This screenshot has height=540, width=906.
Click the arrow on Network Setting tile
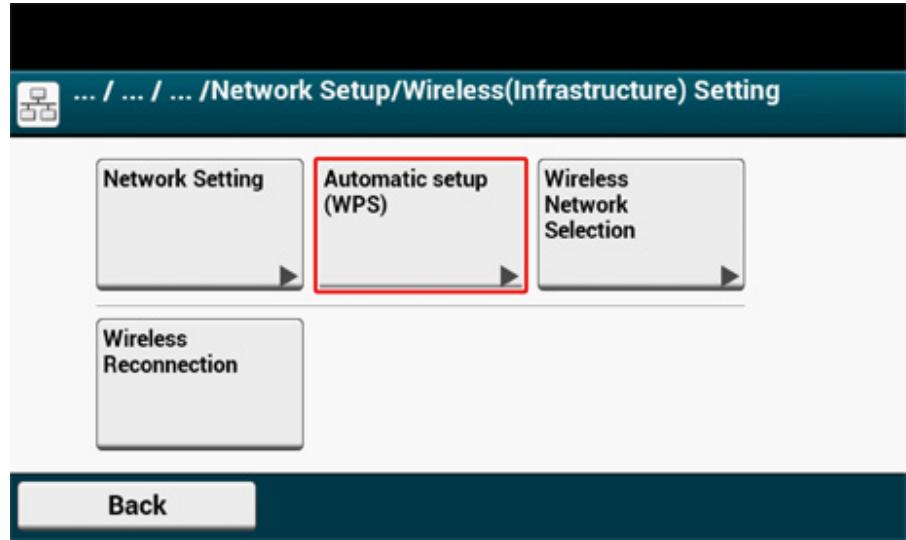tap(288, 276)
